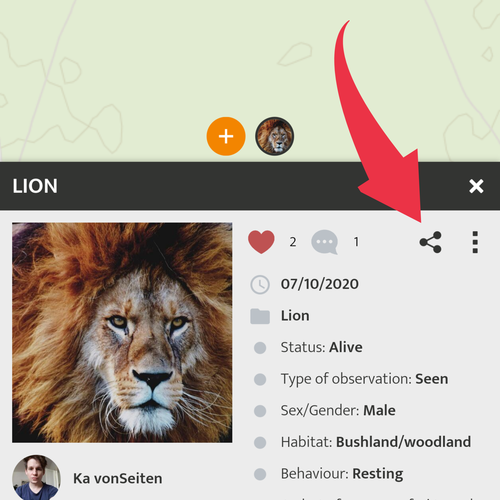Open the Ka vonSeiten user profile link
The width and height of the screenshot is (500, 500).
click(118, 478)
